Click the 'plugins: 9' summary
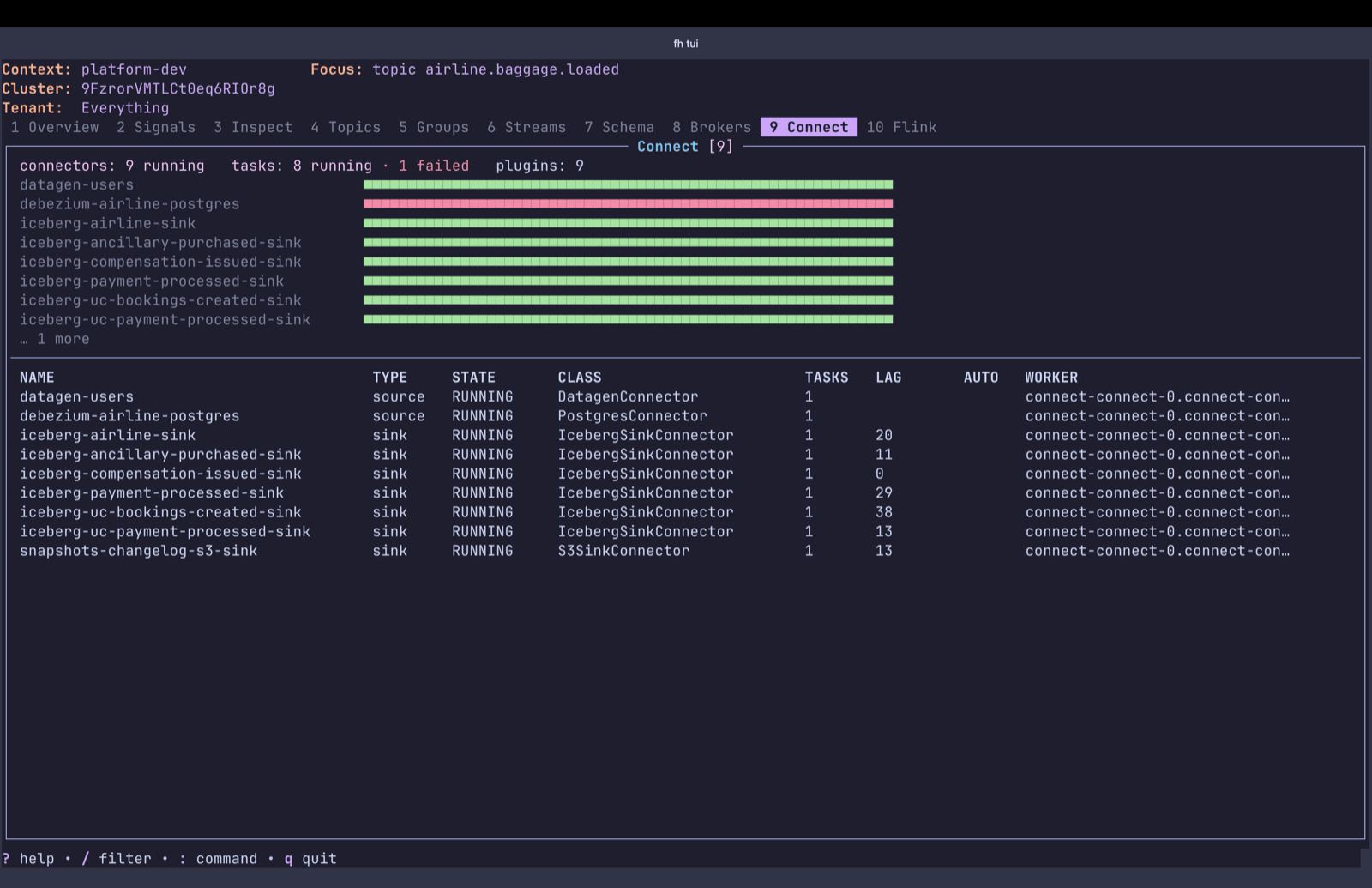The height and width of the screenshot is (888, 1372). [x=539, y=166]
